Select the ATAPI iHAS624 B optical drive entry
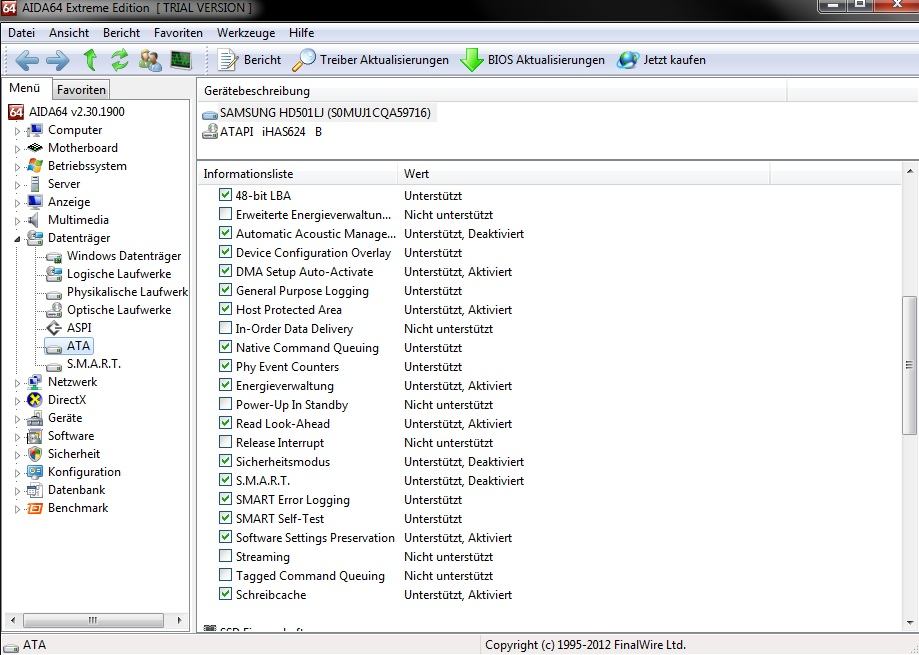 point(262,132)
